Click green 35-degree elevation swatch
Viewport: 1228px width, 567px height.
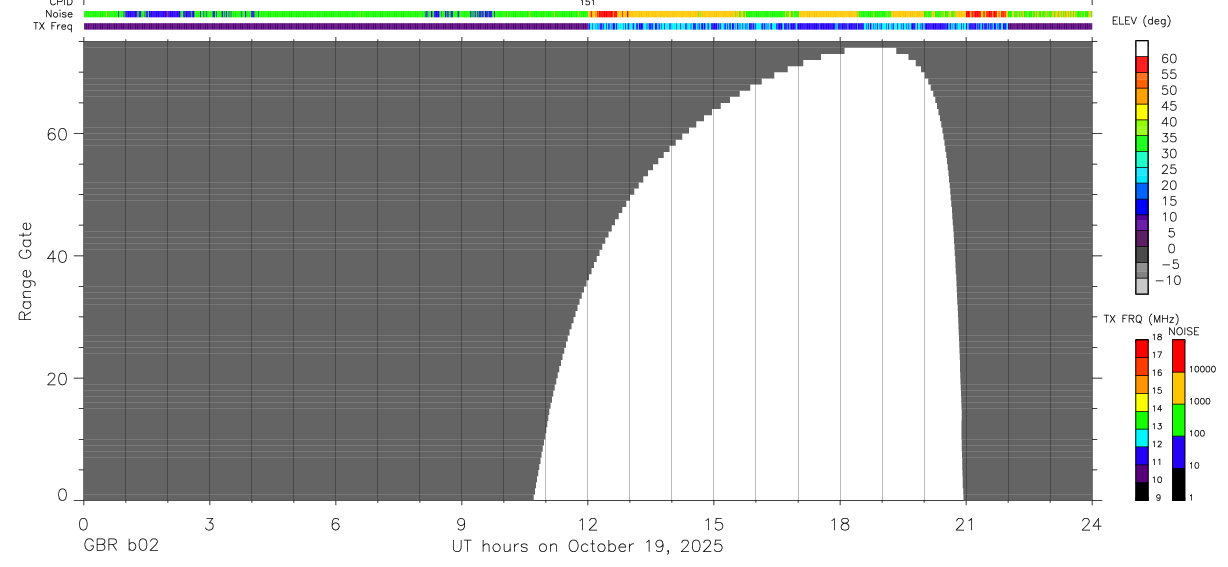(x=1142, y=143)
